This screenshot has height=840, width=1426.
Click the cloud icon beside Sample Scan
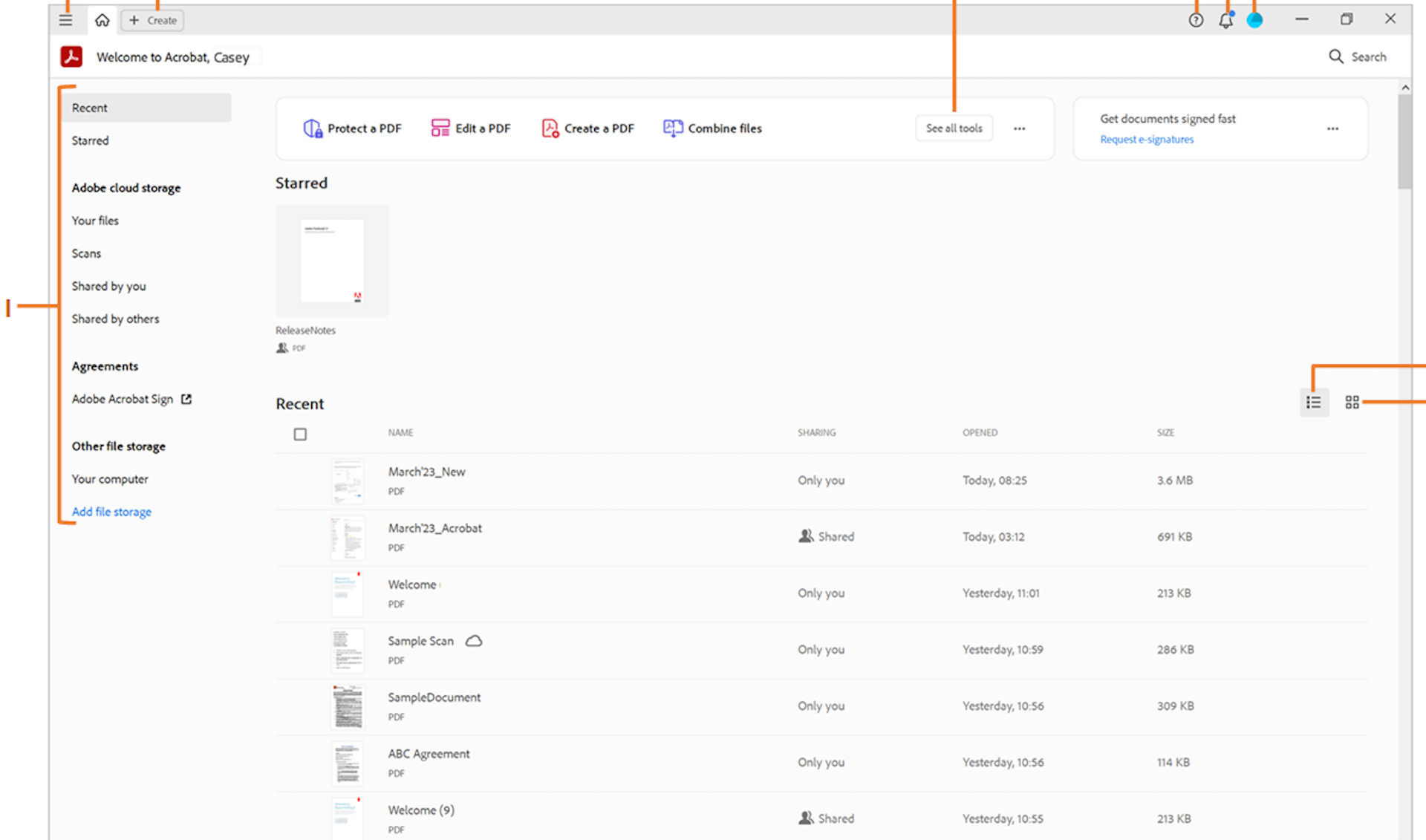click(474, 641)
